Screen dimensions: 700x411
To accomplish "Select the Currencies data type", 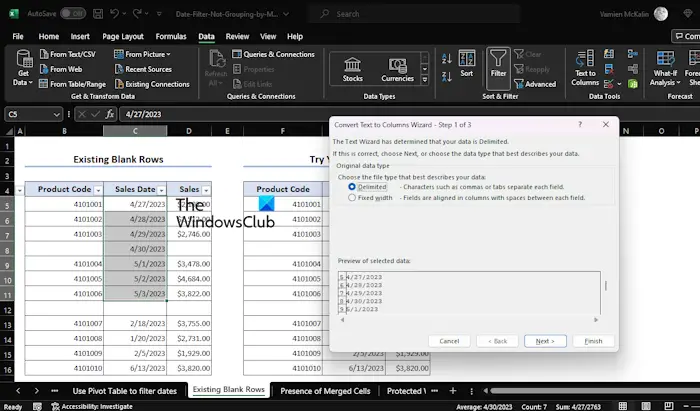I will 397,69.
